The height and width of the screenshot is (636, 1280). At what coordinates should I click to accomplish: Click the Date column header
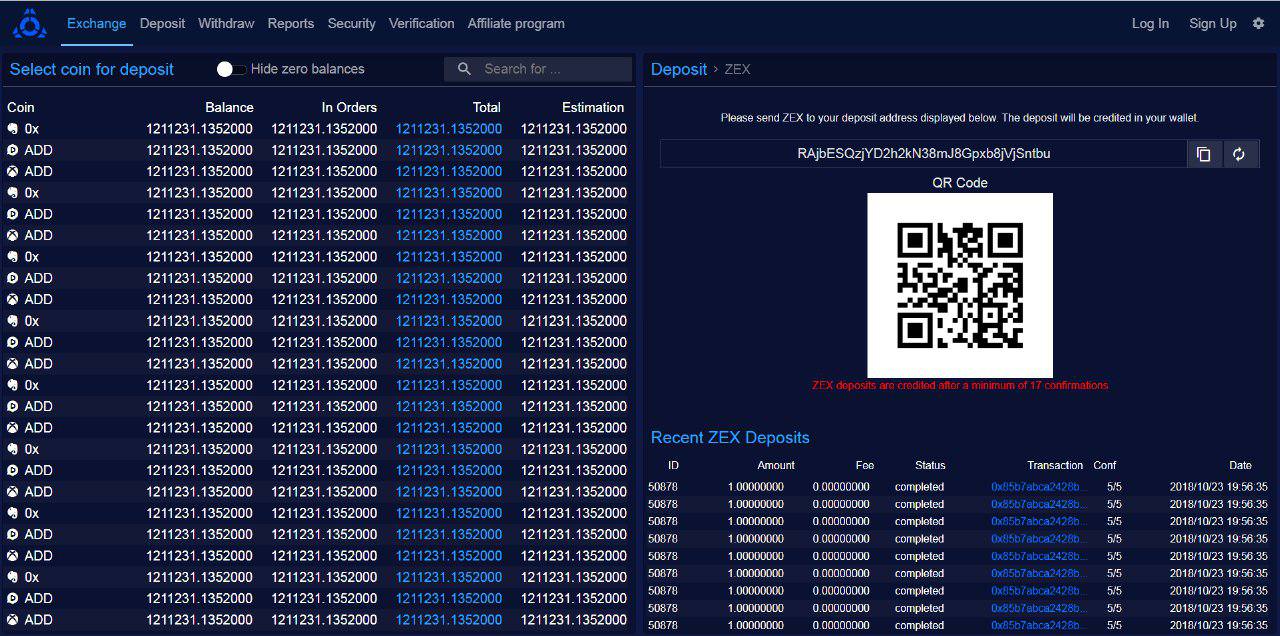click(1240, 465)
